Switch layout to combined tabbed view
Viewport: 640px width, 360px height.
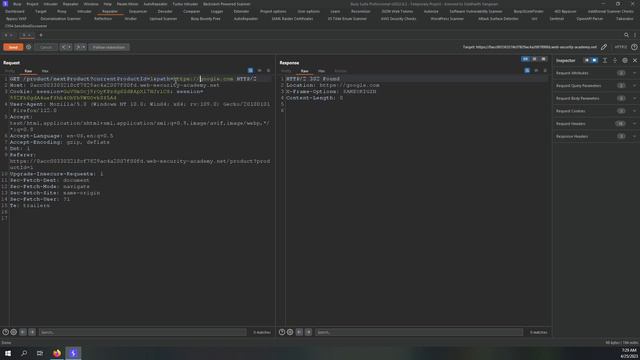544,59
